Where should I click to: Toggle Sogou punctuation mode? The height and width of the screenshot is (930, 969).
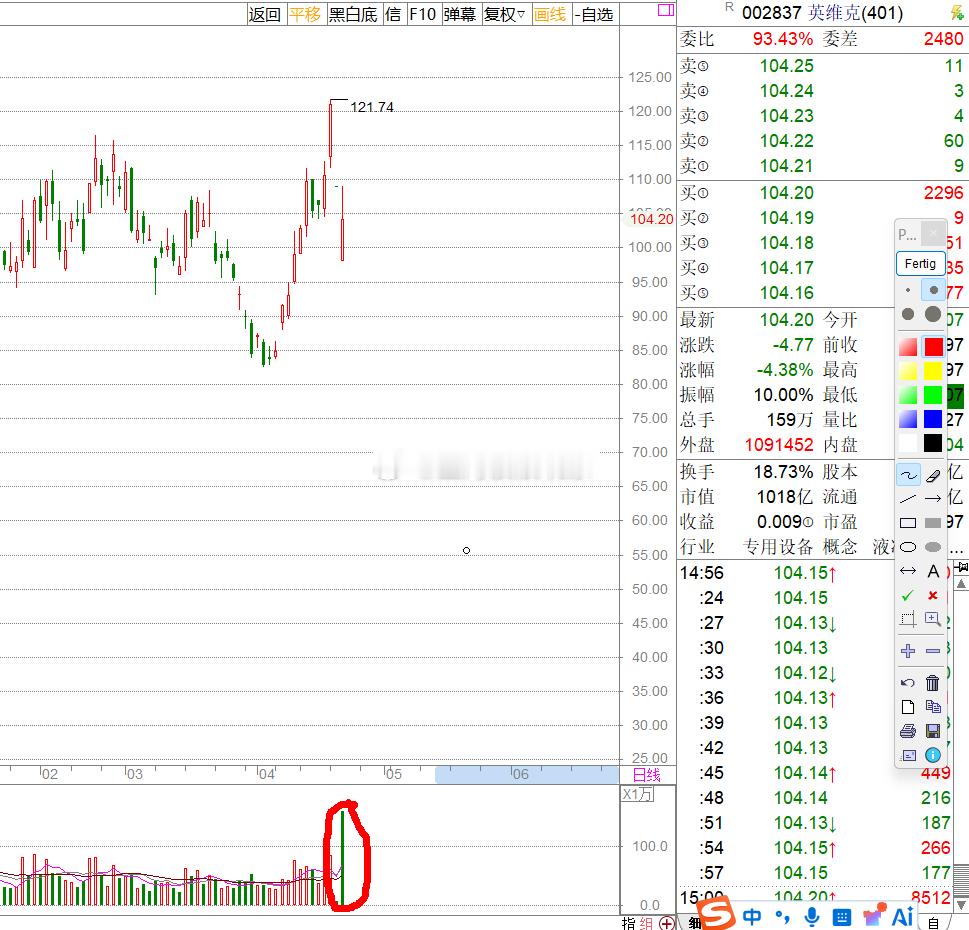point(782,917)
